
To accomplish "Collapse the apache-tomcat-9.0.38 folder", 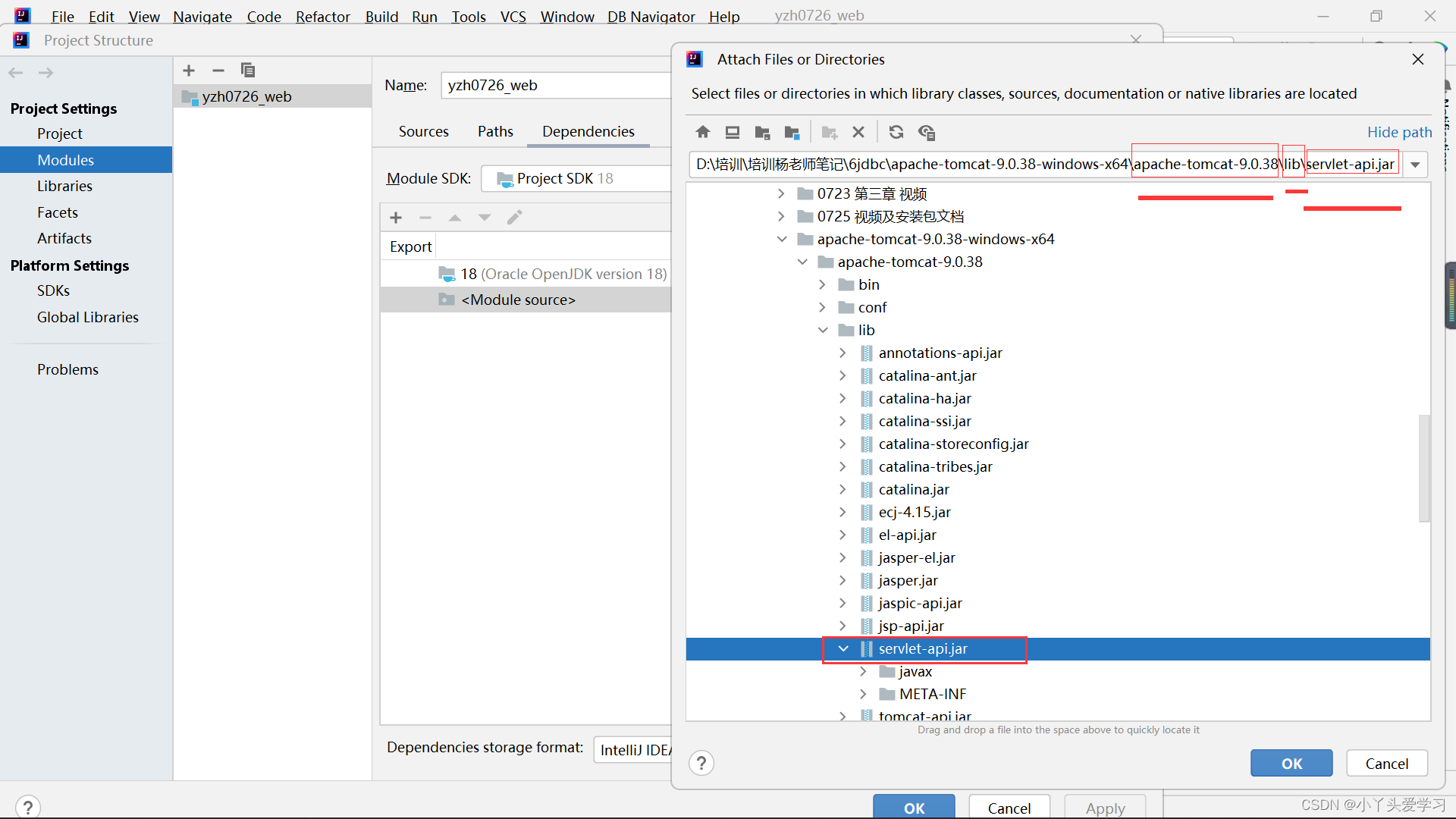I will 802,262.
